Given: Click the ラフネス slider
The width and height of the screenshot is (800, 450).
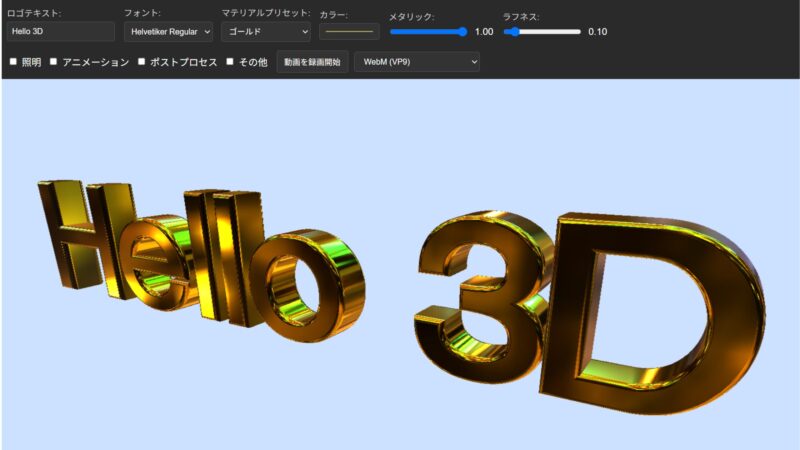Looking at the screenshot, I should pyautogui.click(x=542, y=32).
